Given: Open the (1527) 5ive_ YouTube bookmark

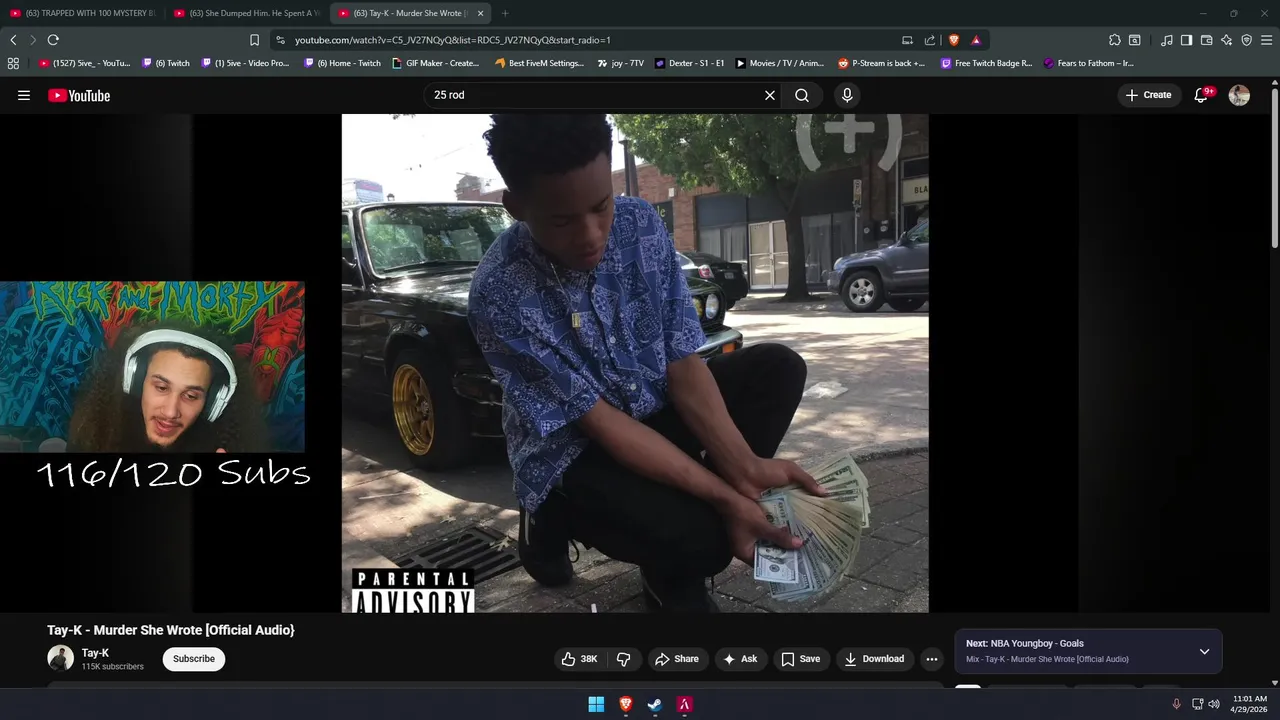Looking at the screenshot, I should pyautogui.click(x=85, y=63).
